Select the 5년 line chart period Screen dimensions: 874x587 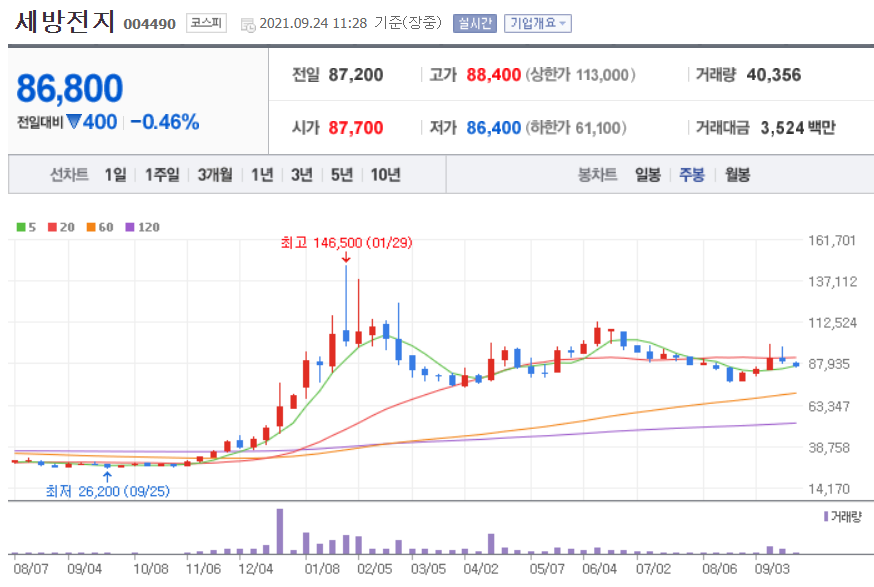coord(342,175)
